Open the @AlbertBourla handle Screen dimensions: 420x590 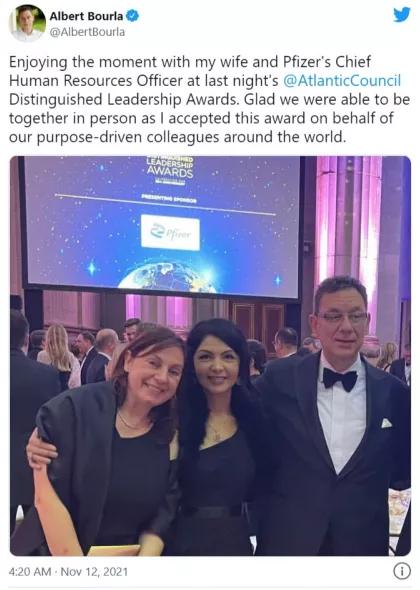[x=87, y=32]
